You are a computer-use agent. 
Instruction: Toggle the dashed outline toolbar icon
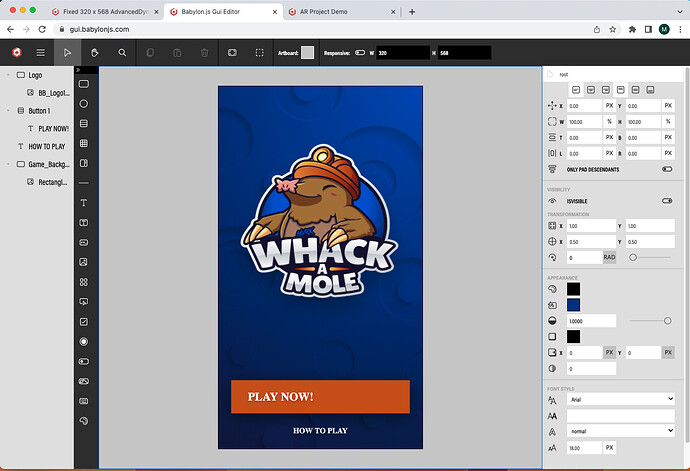260,53
